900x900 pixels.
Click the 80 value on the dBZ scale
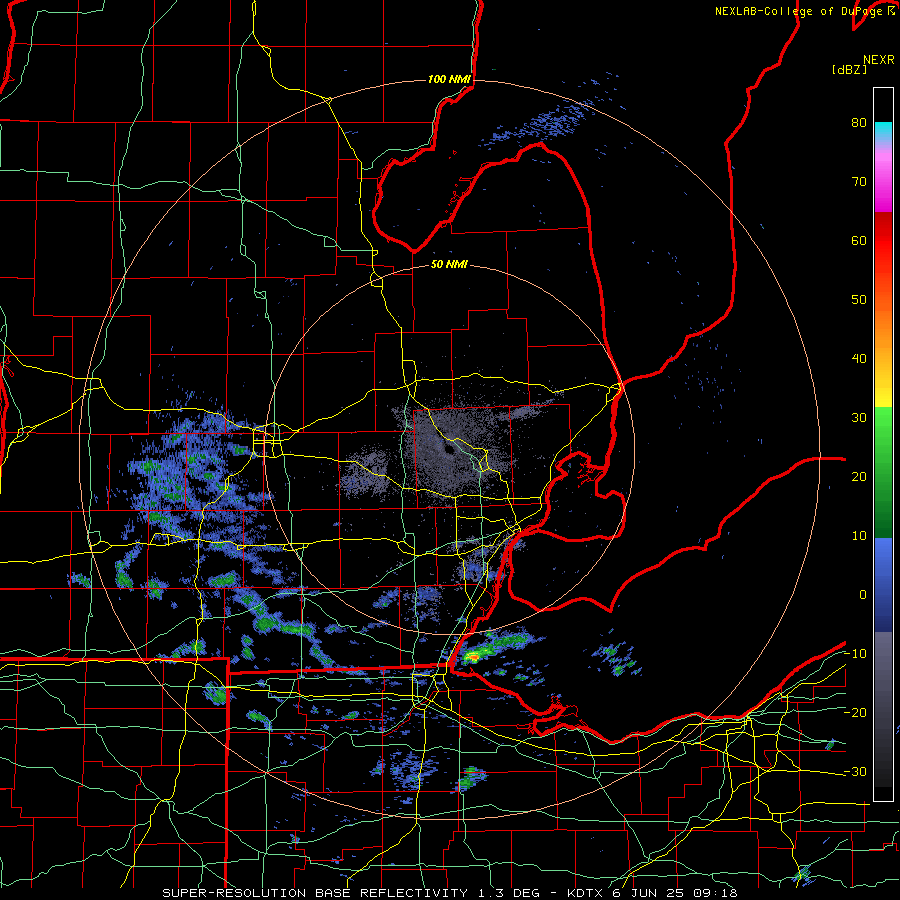point(859,123)
